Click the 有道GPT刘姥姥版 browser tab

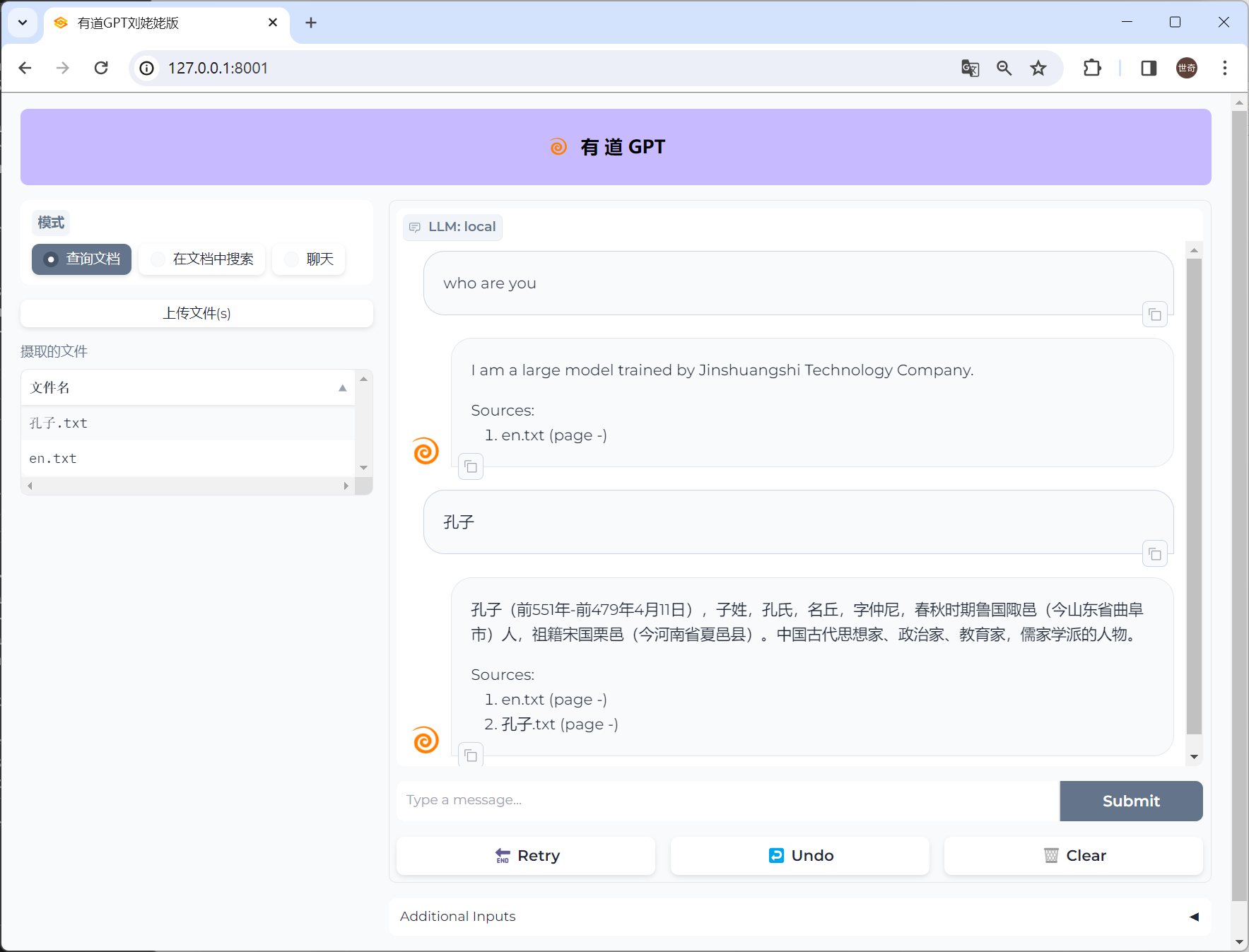pos(168,23)
